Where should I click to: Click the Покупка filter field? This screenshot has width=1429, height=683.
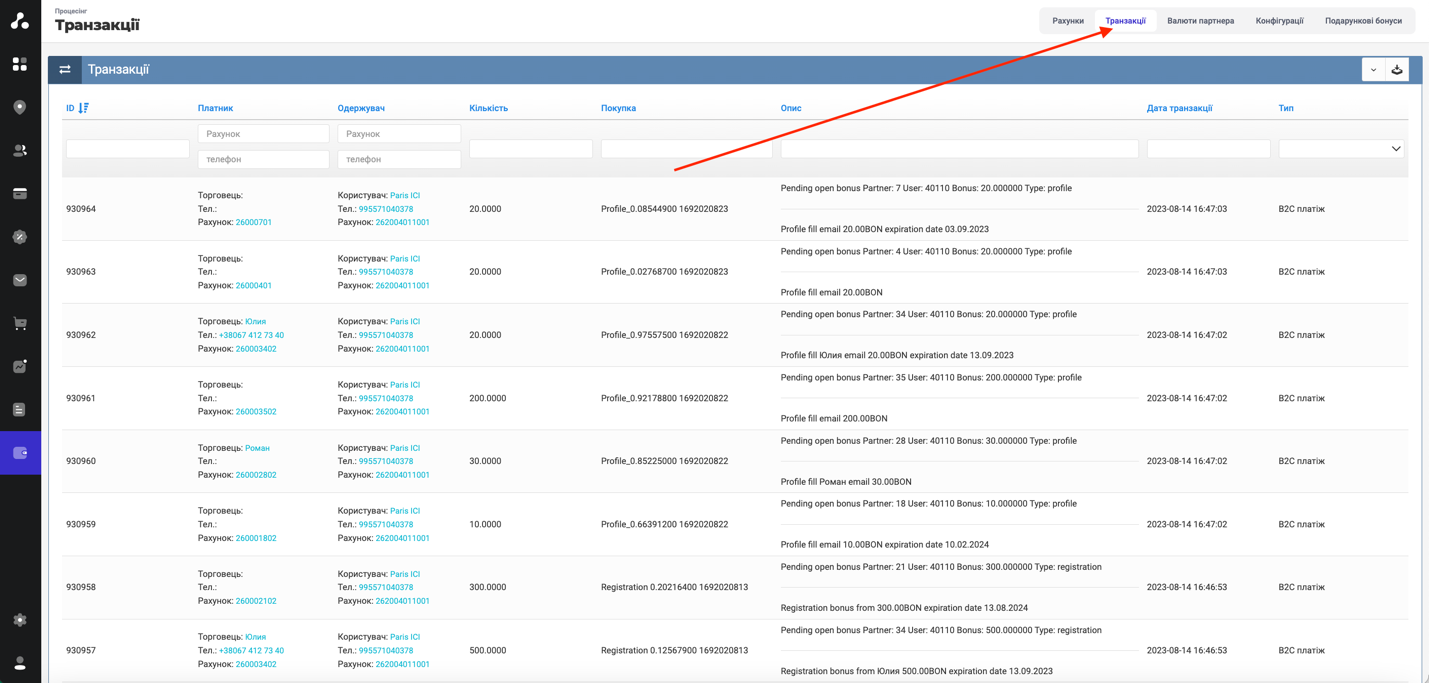687,149
